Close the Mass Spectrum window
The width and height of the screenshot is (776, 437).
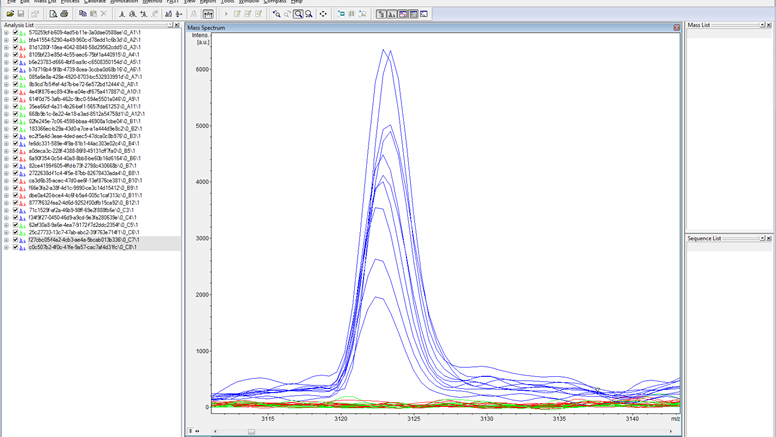[677, 28]
